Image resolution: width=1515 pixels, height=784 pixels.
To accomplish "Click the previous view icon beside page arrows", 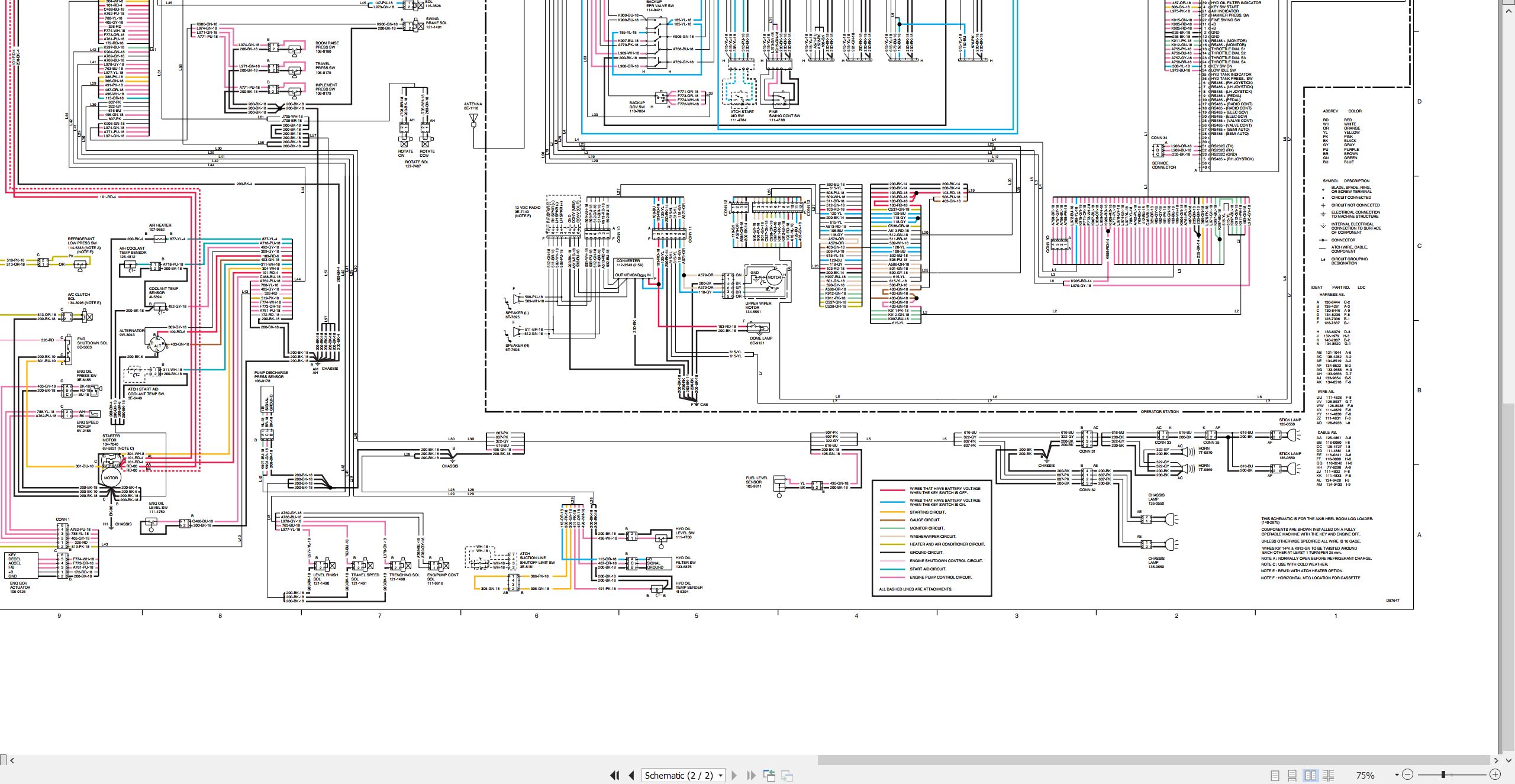I will [x=769, y=775].
